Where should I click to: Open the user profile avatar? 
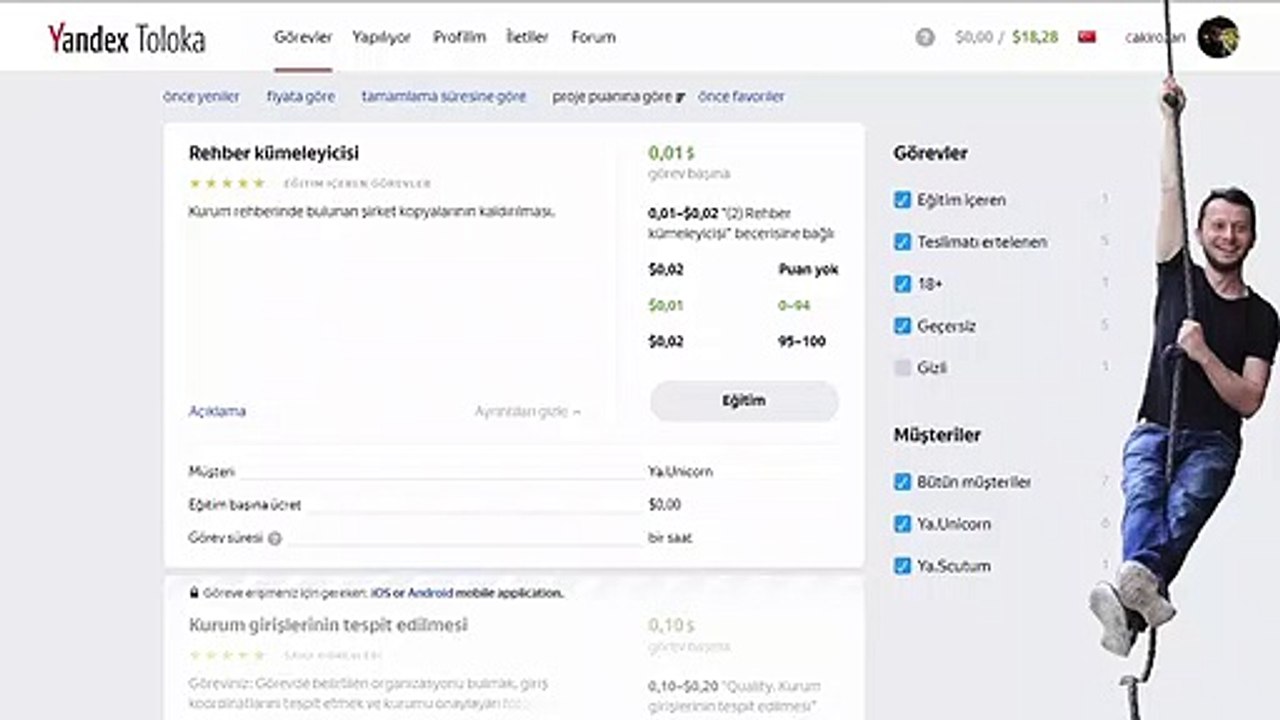[1218, 37]
